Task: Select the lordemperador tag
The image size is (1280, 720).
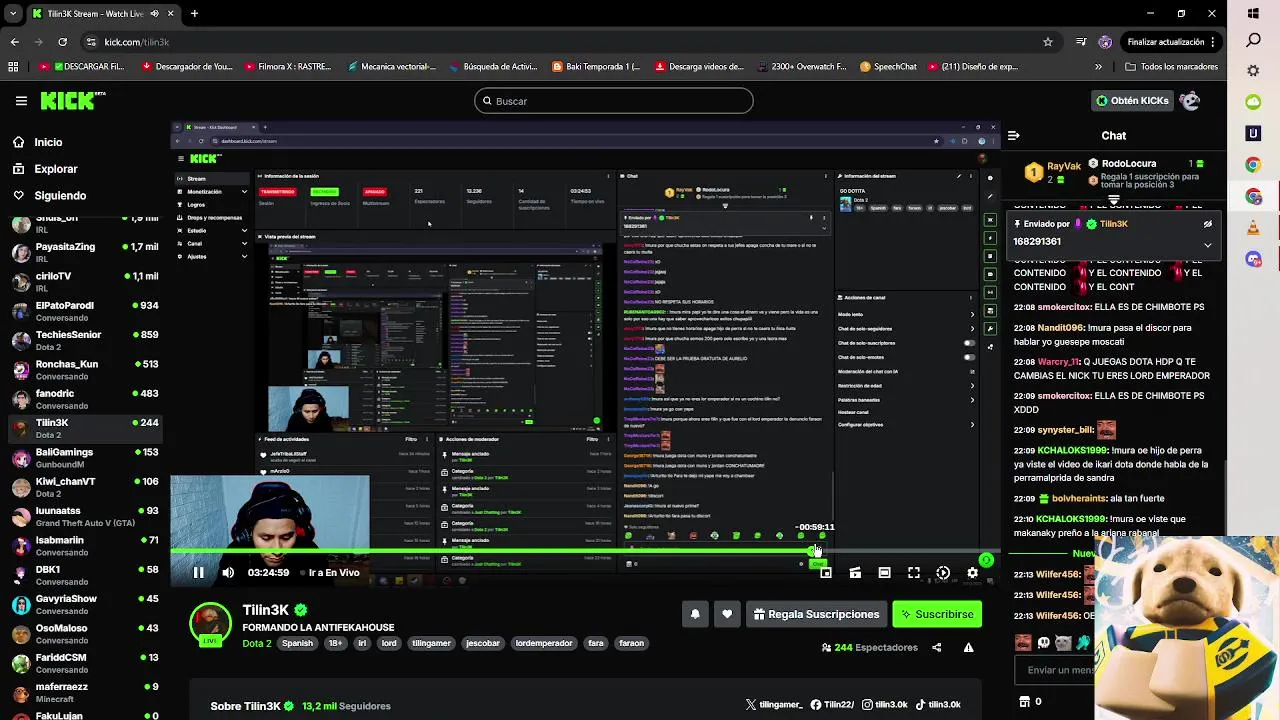Action: [x=544, y=643]
